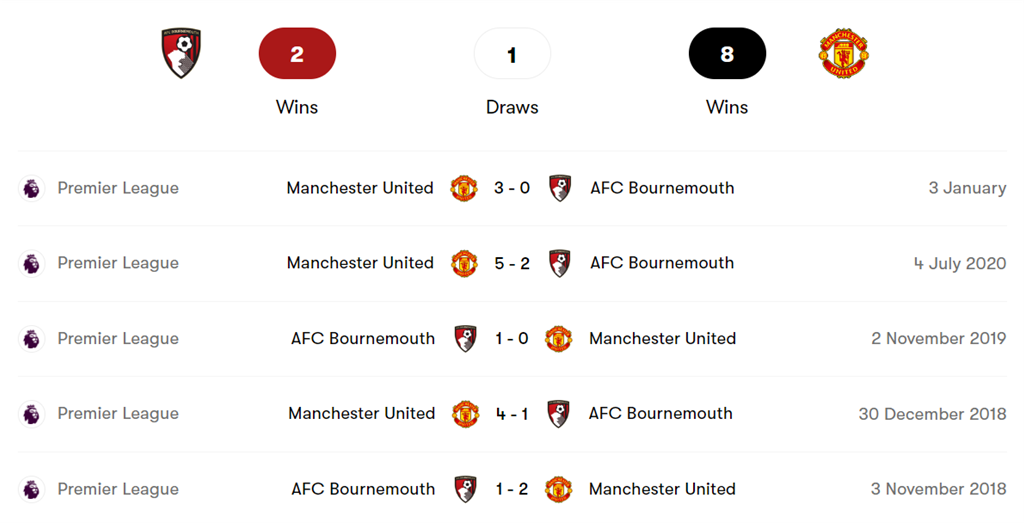Viewport: 1024px width, 523px height.
Task: Open the 1 - 0 match from 2 November 2019
Action: coord(512,338)
